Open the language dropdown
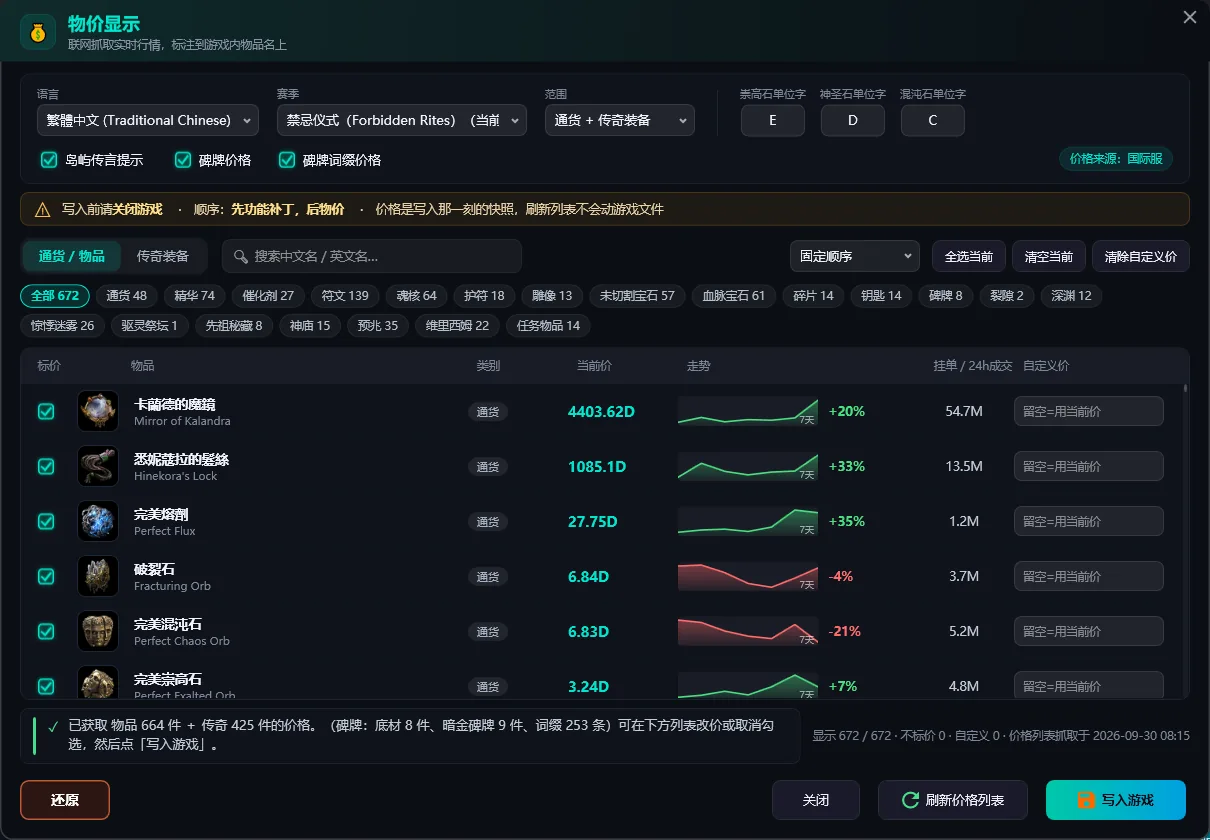This screenshot has height=840, width=1210. (148, 120)
